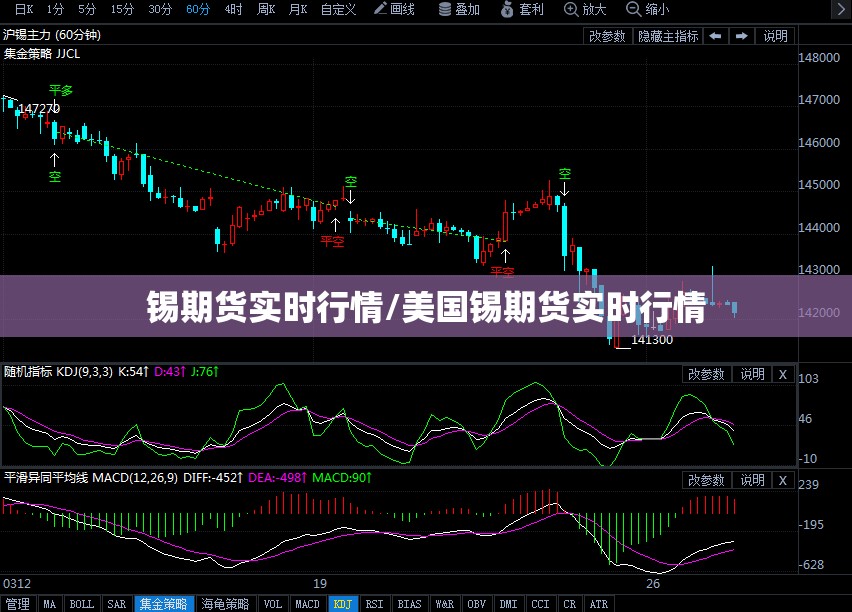Screen dimensions: 852x612
Task: Click the DEA:-498 value in MACD header
Action: point(277,478)
